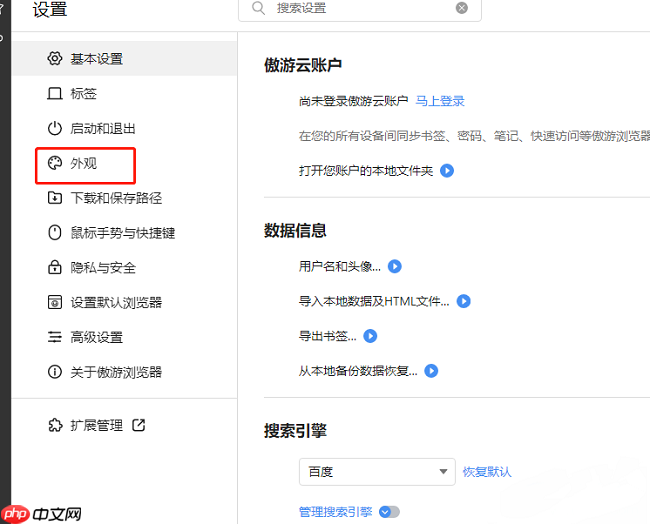650x524 pixels.
Task: Open 下载和保存路径 settings
Action: [124, 198]
